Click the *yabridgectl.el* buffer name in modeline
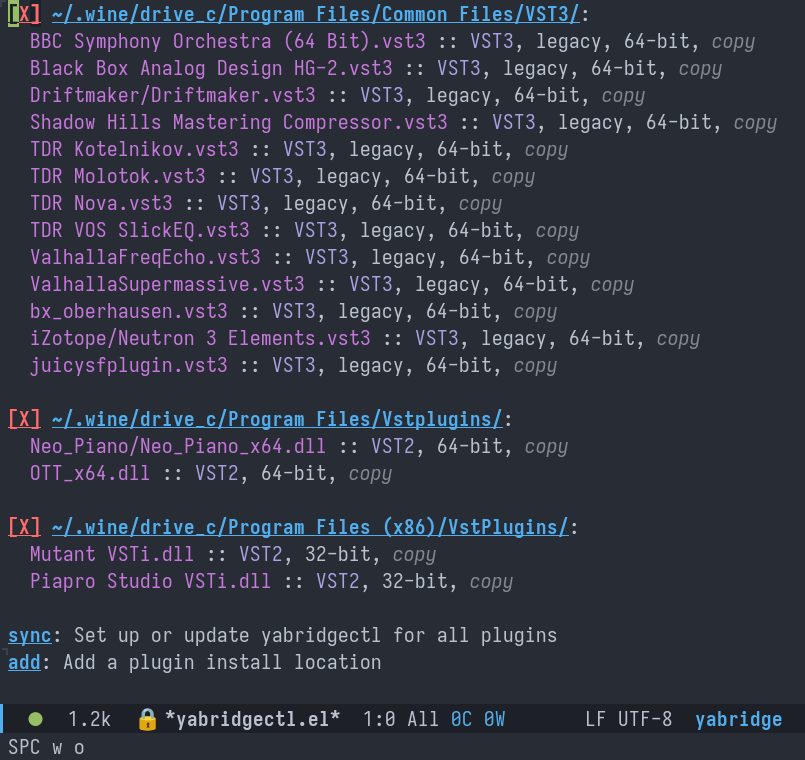Viewport: 805px width, 760px height. point(252,719)
